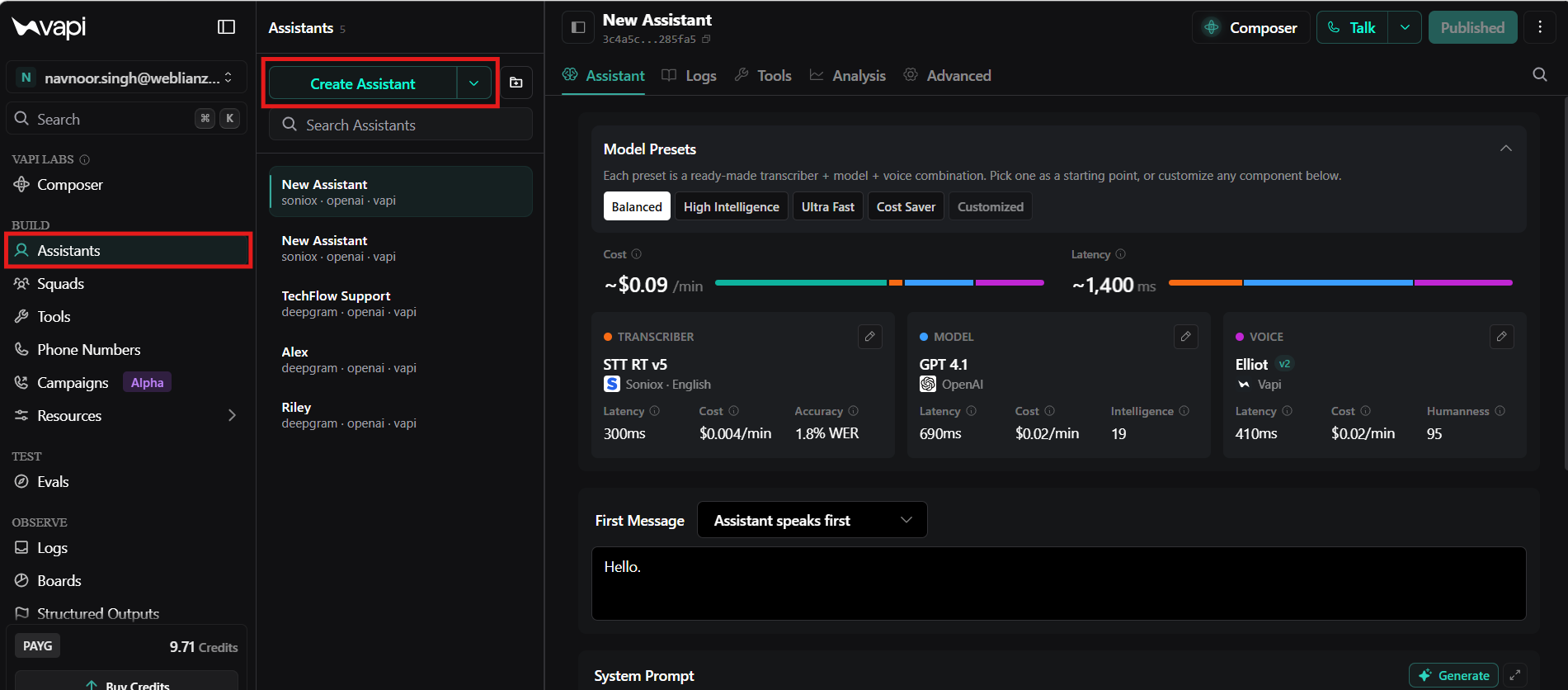Viewport: 1568px width, 690px height.
Task: Select the Customized preset
Action: tap(990, 206)
